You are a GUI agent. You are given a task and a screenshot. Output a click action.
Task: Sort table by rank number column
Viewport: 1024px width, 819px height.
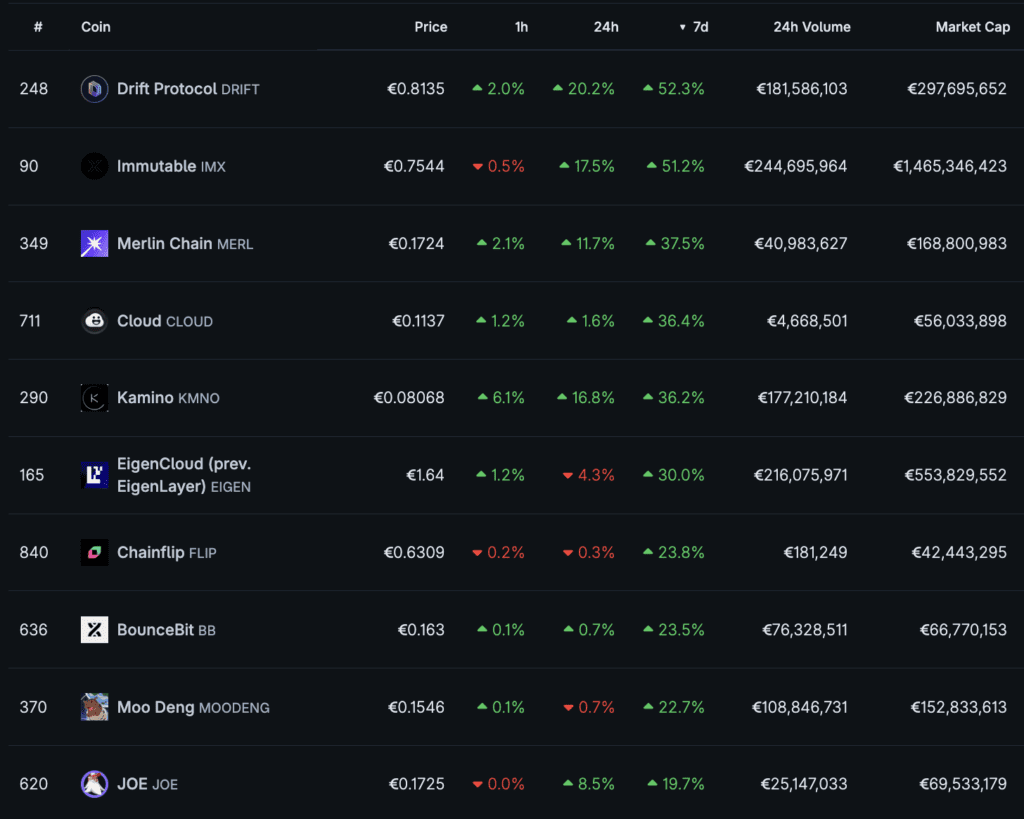tap(38, 27)
